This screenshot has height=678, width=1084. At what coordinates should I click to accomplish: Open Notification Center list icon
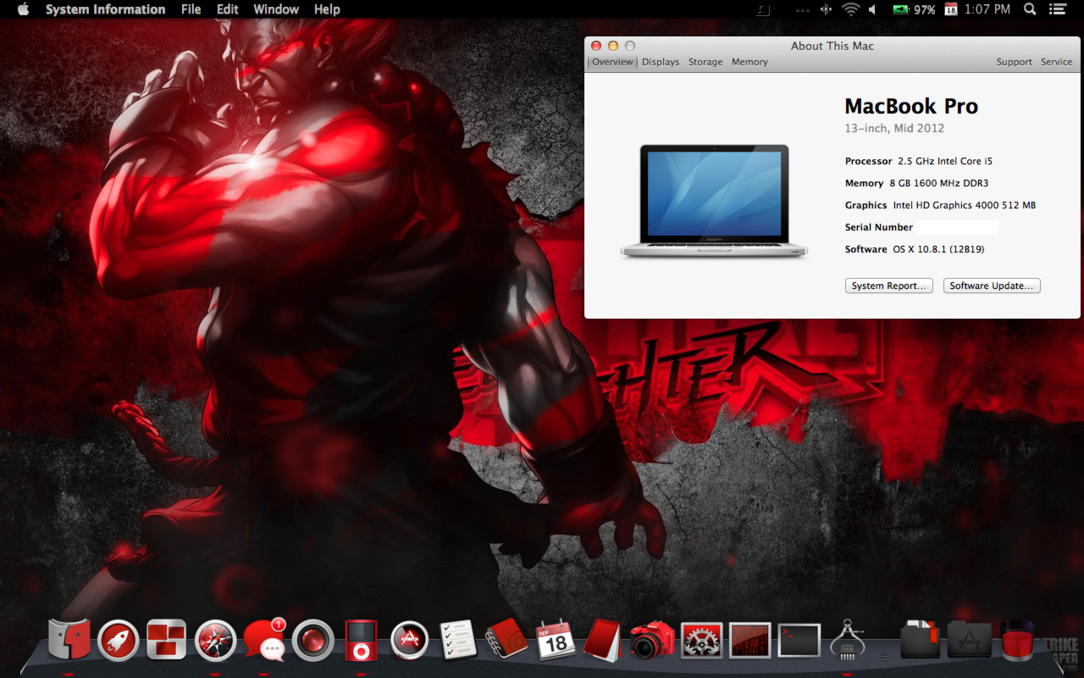tap(1057, 9)
